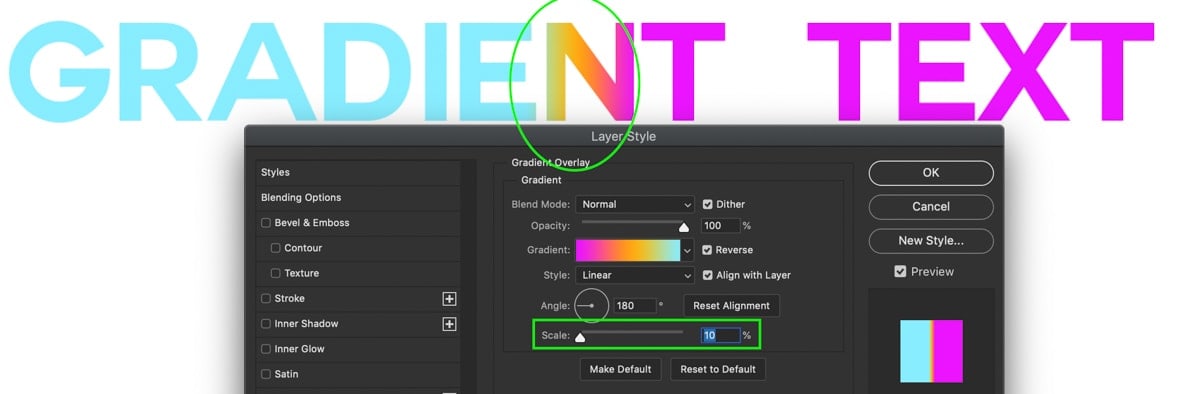Click the Angle value input field
This screenshot has width=1200, height=394.
point(634,305)
